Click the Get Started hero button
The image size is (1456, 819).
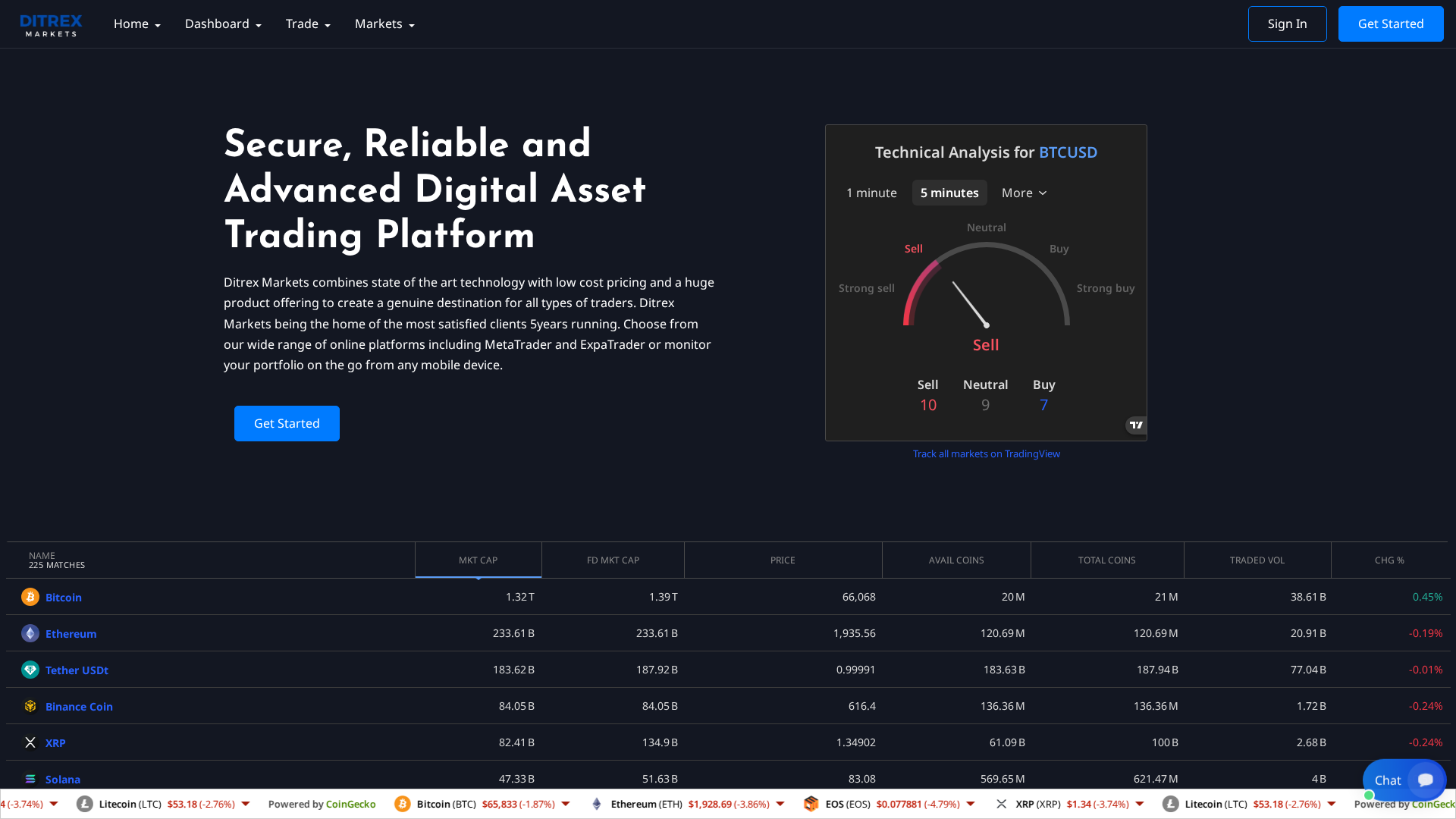(x=287, y=423)
